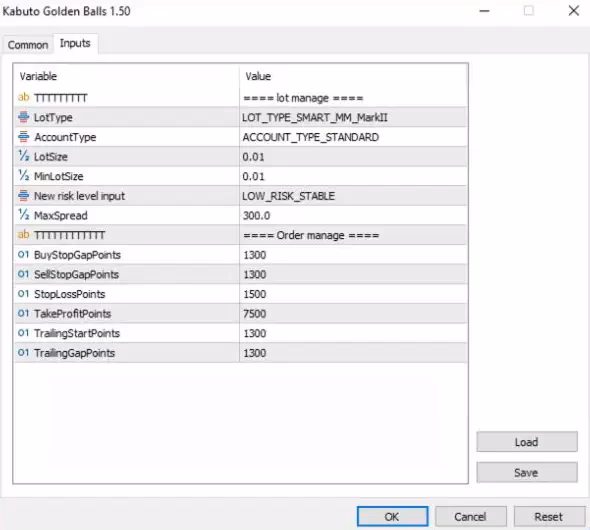This screenshot has height=530, width=590.
Task: Edit the BuyStopGapPoints value 1300
Action: coord(353,255)
